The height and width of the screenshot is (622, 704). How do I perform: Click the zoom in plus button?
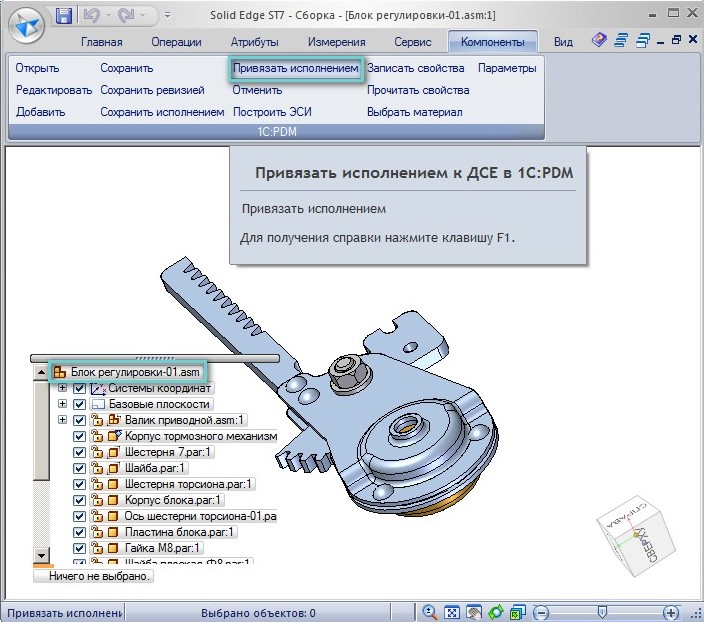click(671, 613)
